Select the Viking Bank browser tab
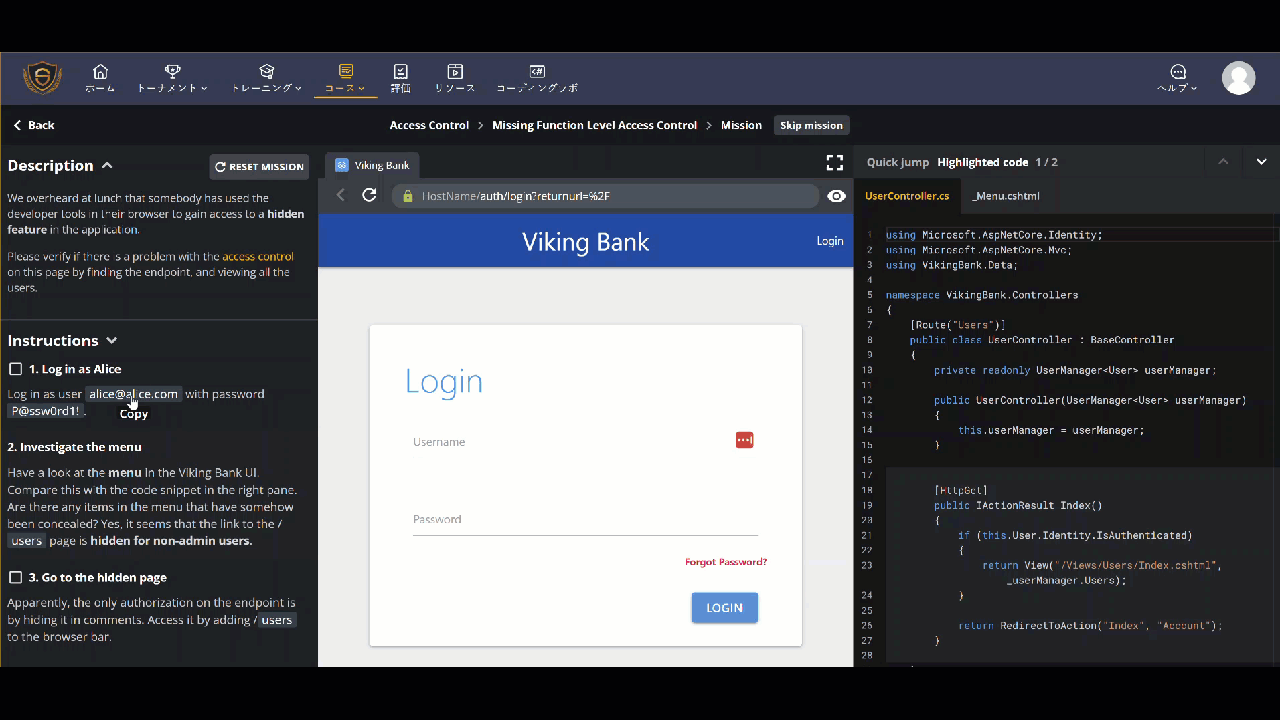The width and height of the screenshot is (1280, 720). point(372,165)
